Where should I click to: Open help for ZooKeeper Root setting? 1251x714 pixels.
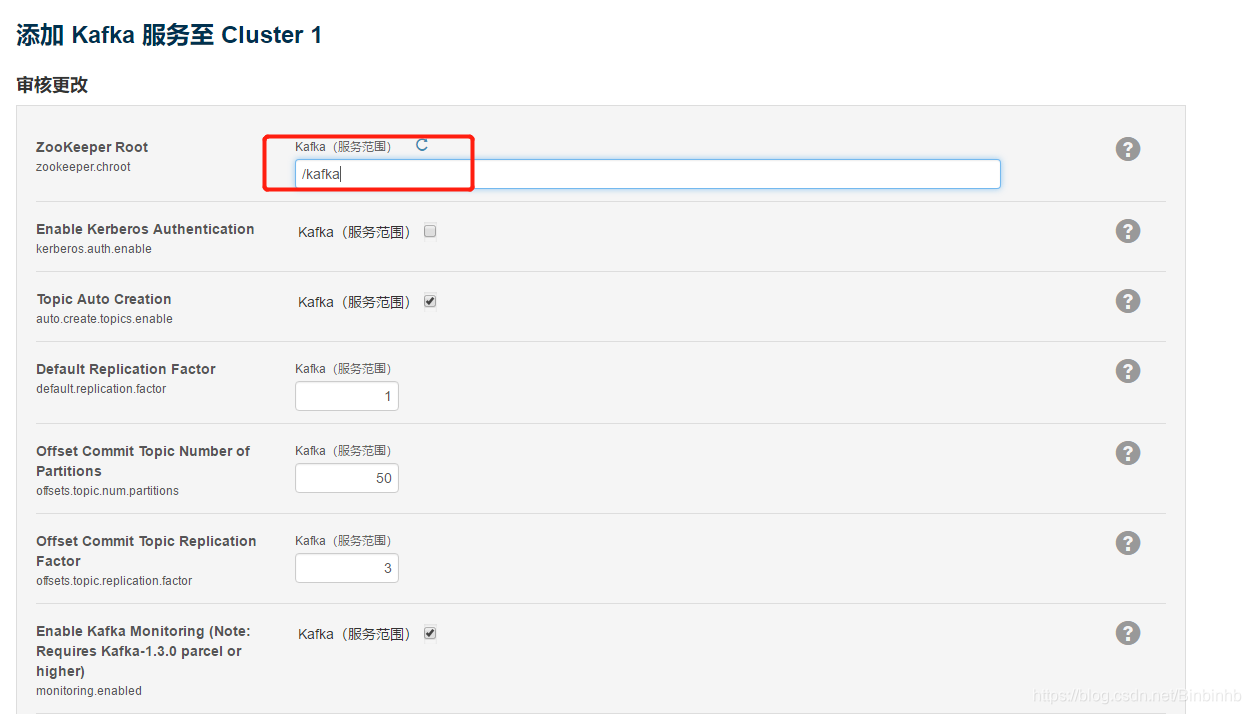[1127, 149]
